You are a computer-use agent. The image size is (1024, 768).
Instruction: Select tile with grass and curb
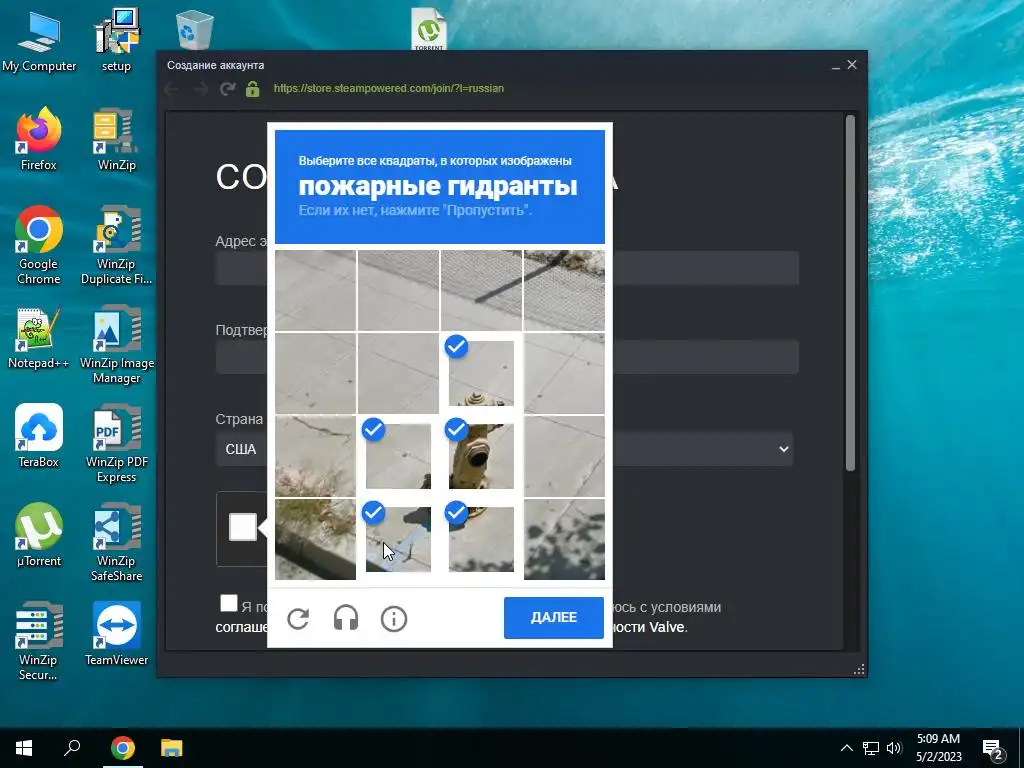click(315, 539)
